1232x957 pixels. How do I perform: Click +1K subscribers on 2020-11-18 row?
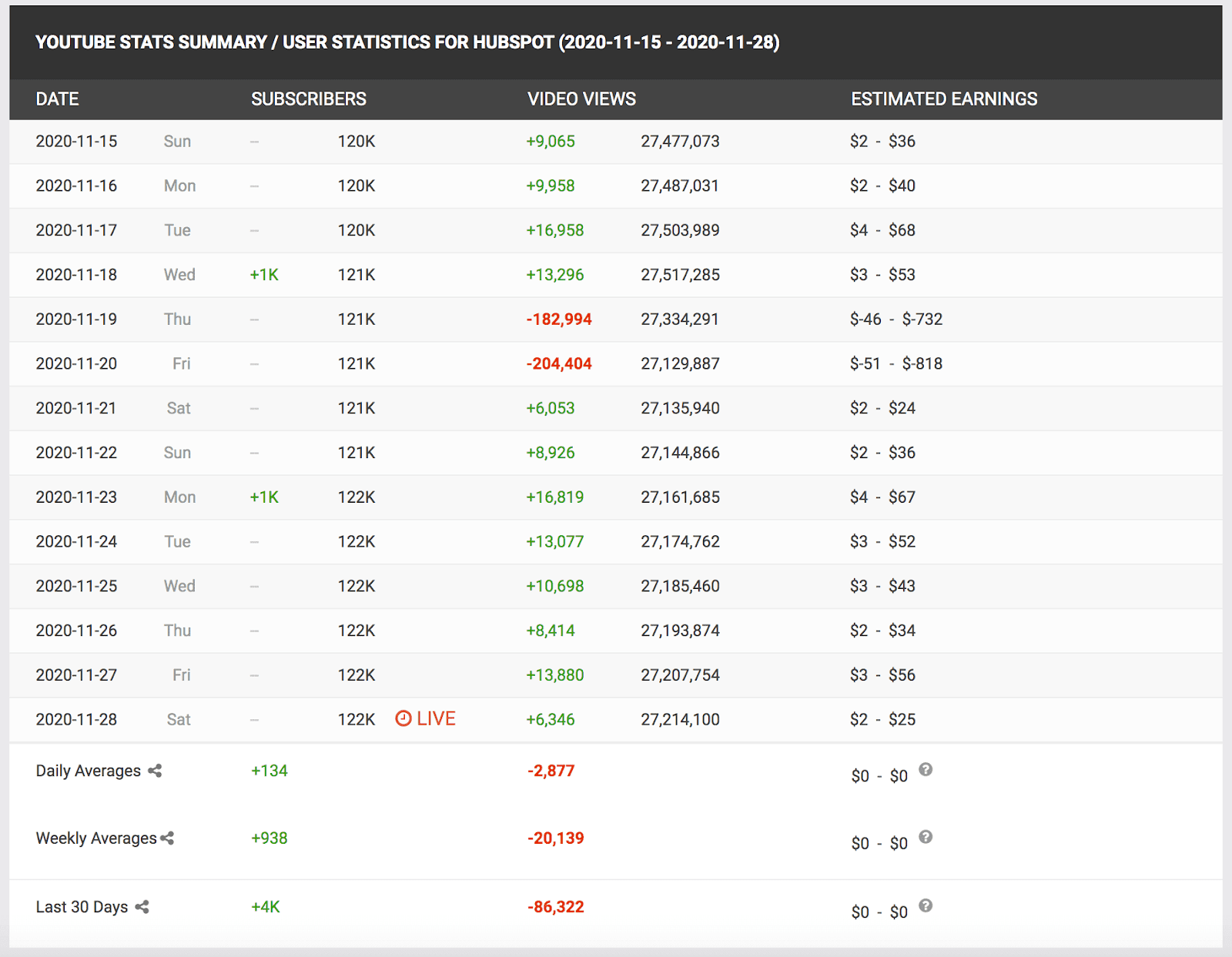pyautogui.click(x=264, y=275)
